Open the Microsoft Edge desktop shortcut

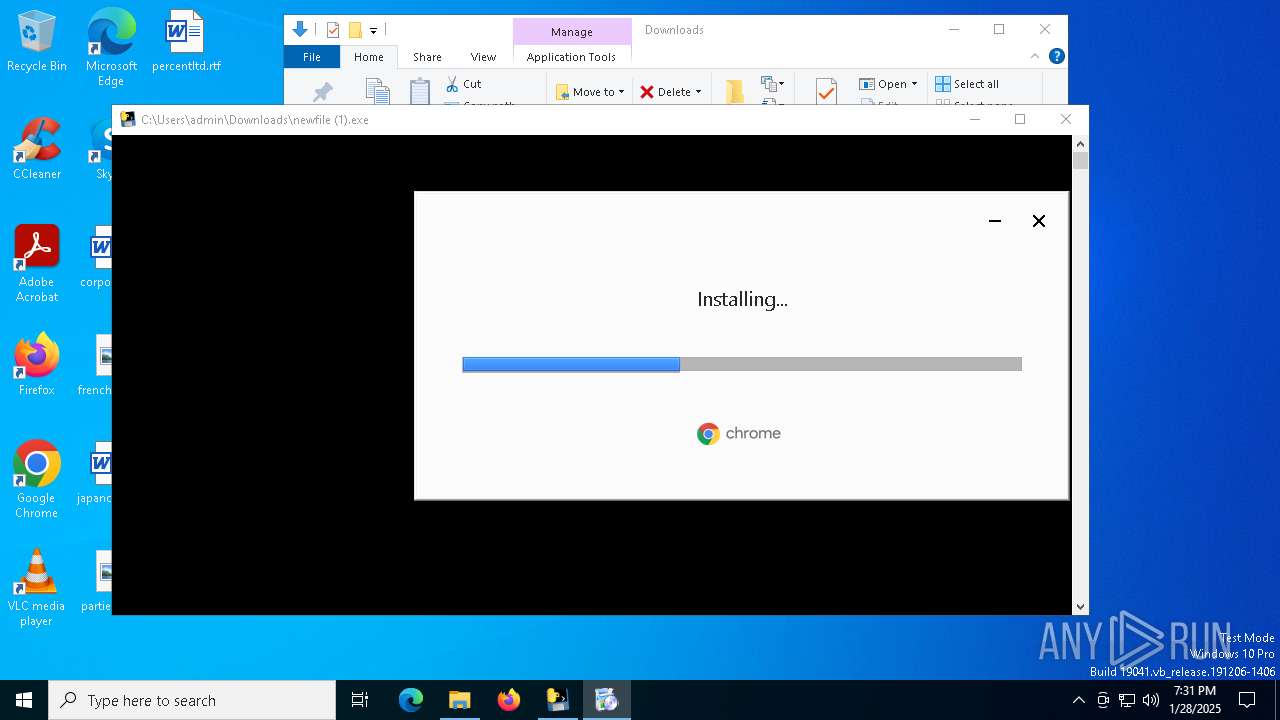(111, 48)
